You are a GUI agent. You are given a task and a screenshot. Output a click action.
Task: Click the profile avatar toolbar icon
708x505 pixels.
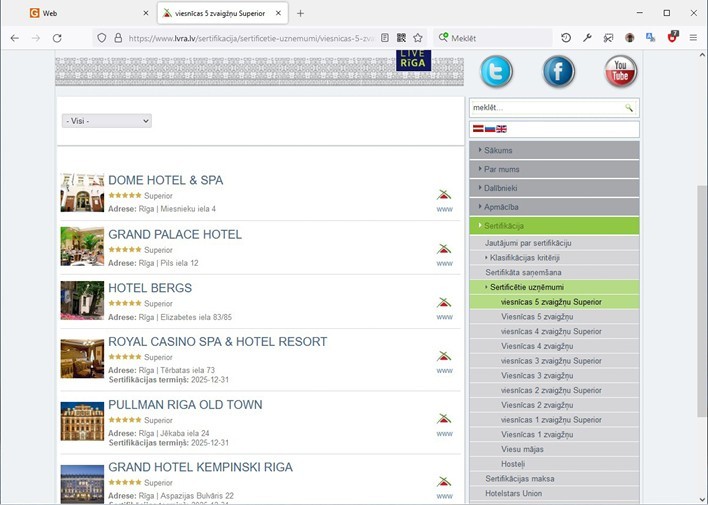coord(629,38)
